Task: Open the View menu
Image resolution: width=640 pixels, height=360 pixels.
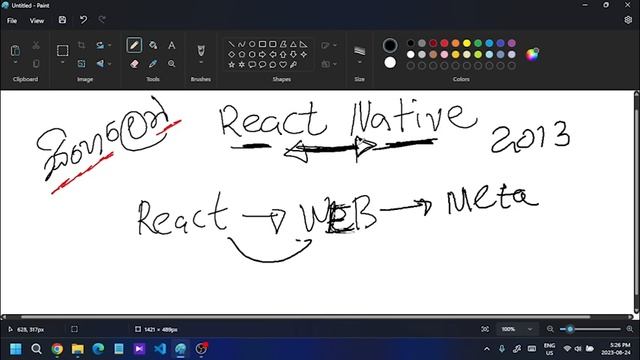Action: 36,20
